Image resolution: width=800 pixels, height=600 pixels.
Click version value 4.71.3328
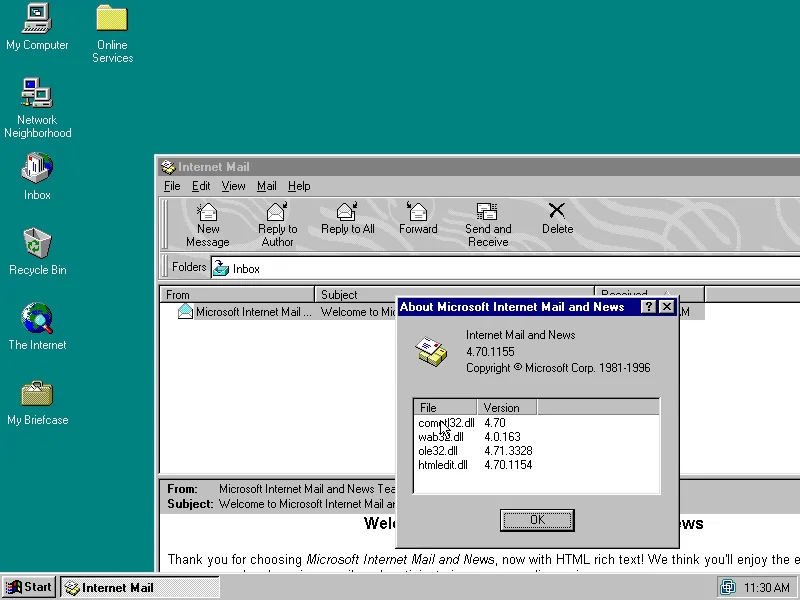[508, 451]
